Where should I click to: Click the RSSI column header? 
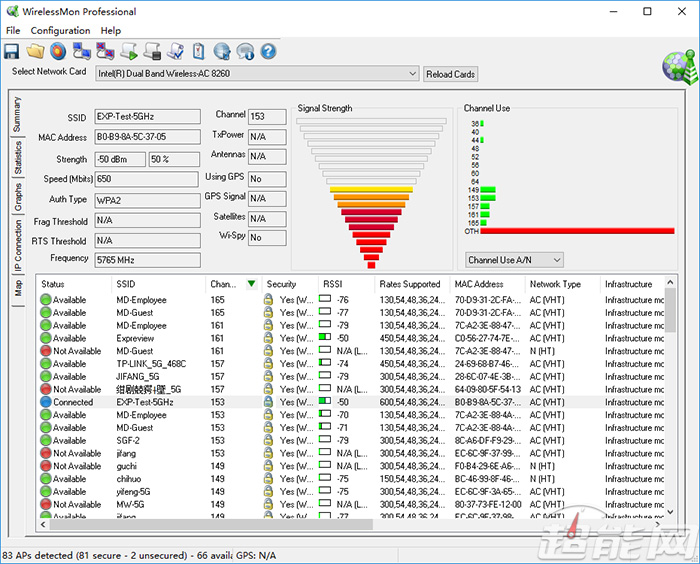[x=333, y=285]
